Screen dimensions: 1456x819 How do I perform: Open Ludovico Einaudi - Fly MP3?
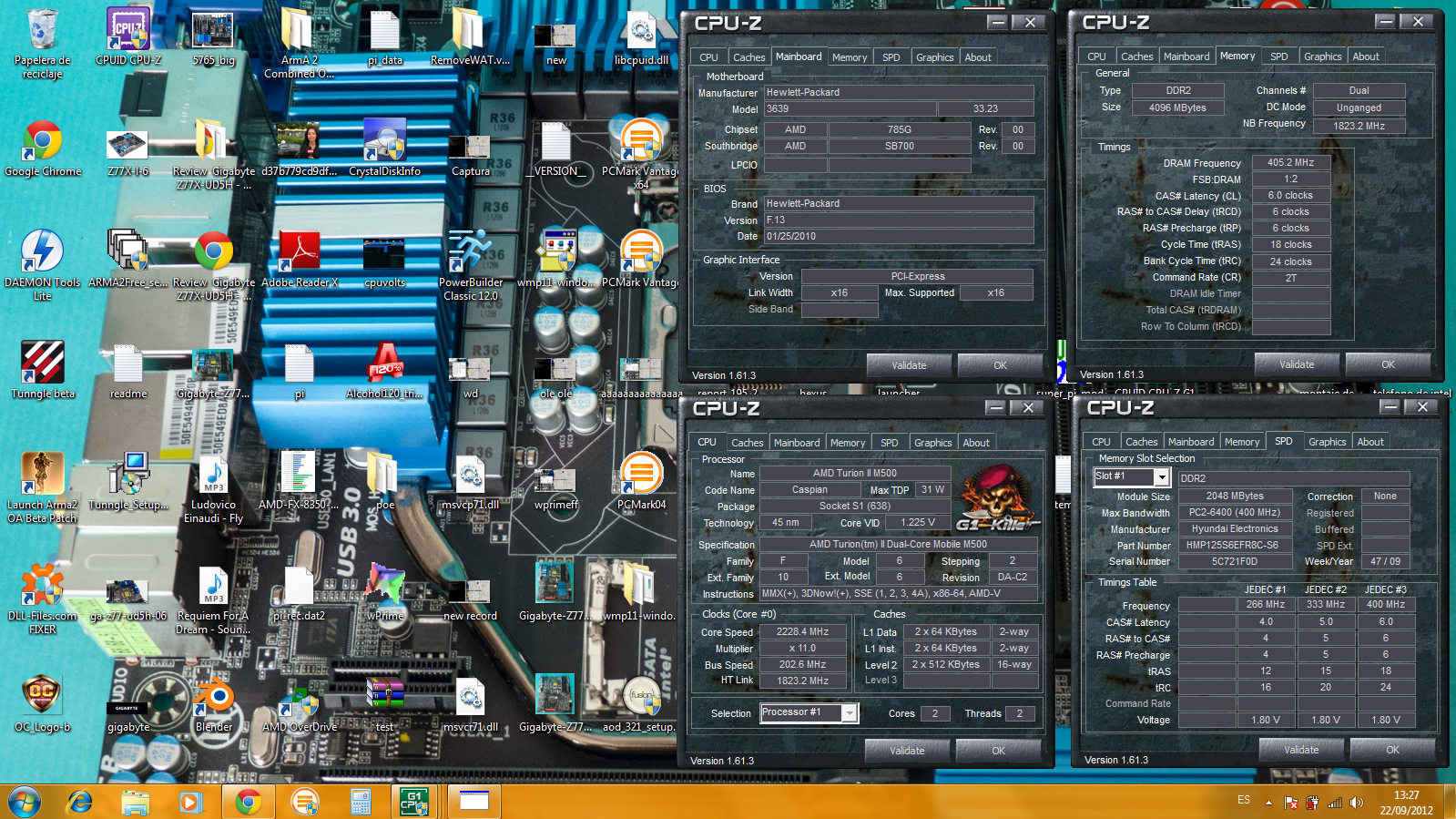214,487
